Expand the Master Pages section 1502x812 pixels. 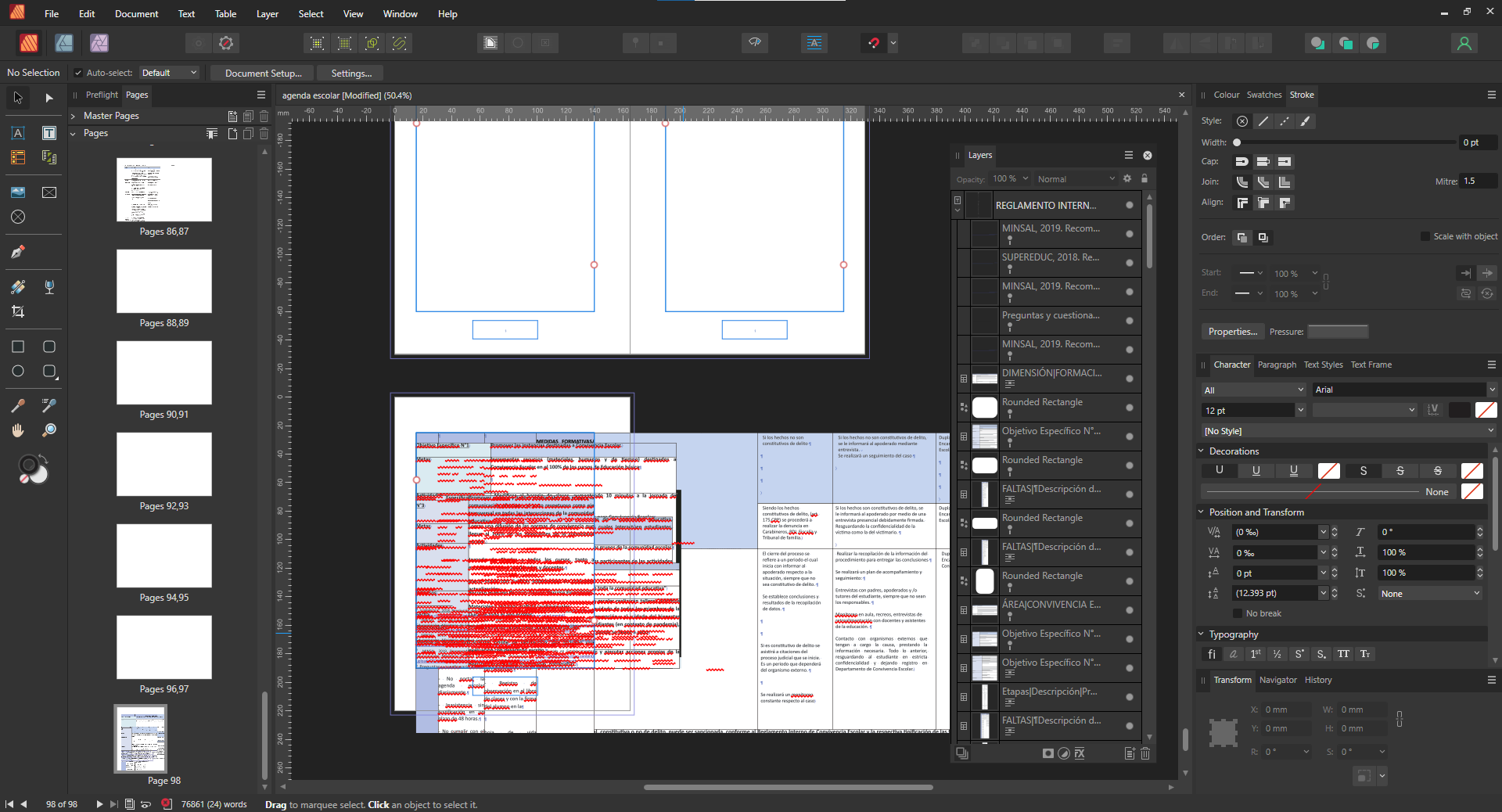[74, 116]
